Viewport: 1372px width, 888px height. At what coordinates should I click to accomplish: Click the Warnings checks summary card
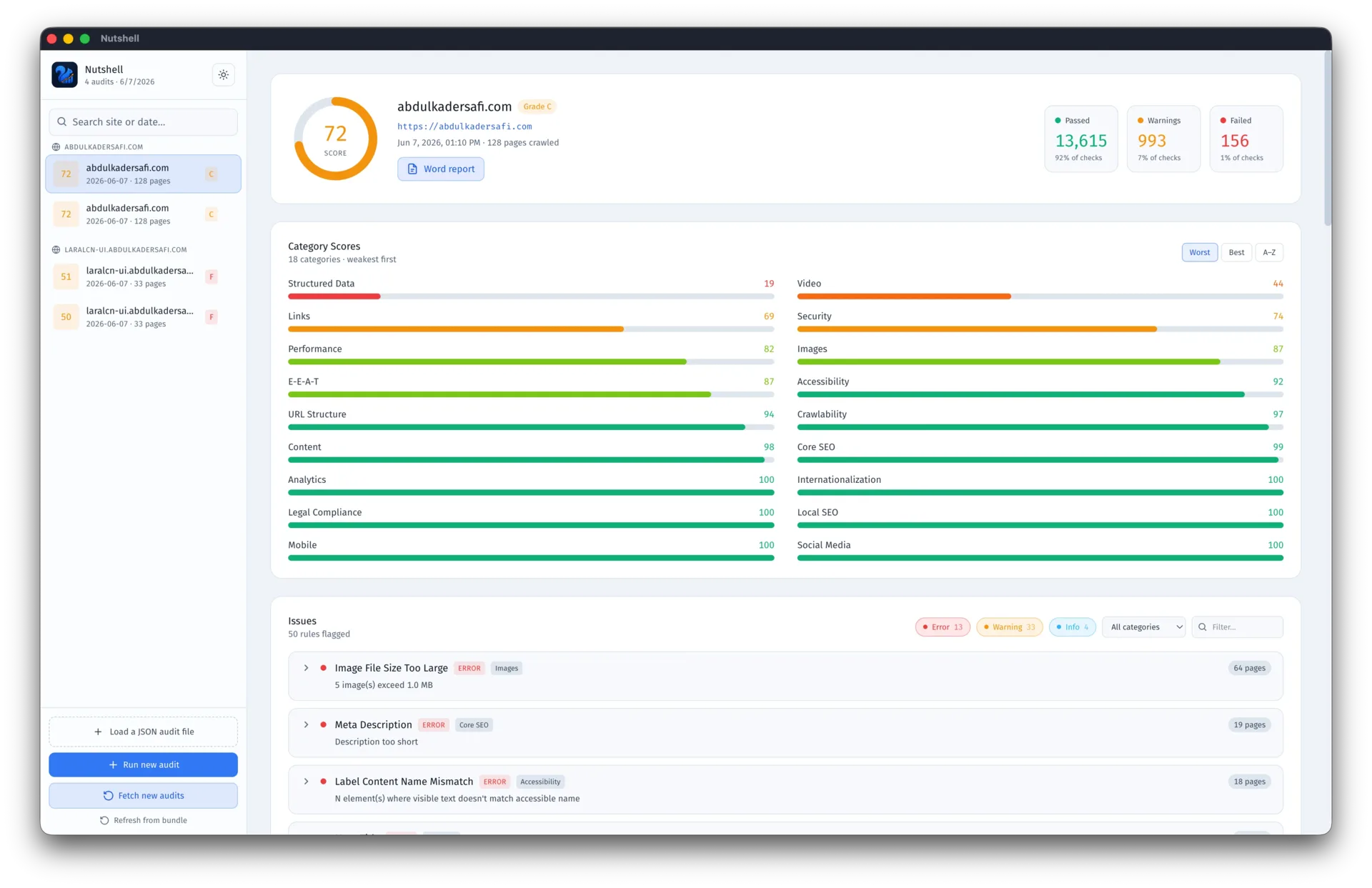[1163, 139]
